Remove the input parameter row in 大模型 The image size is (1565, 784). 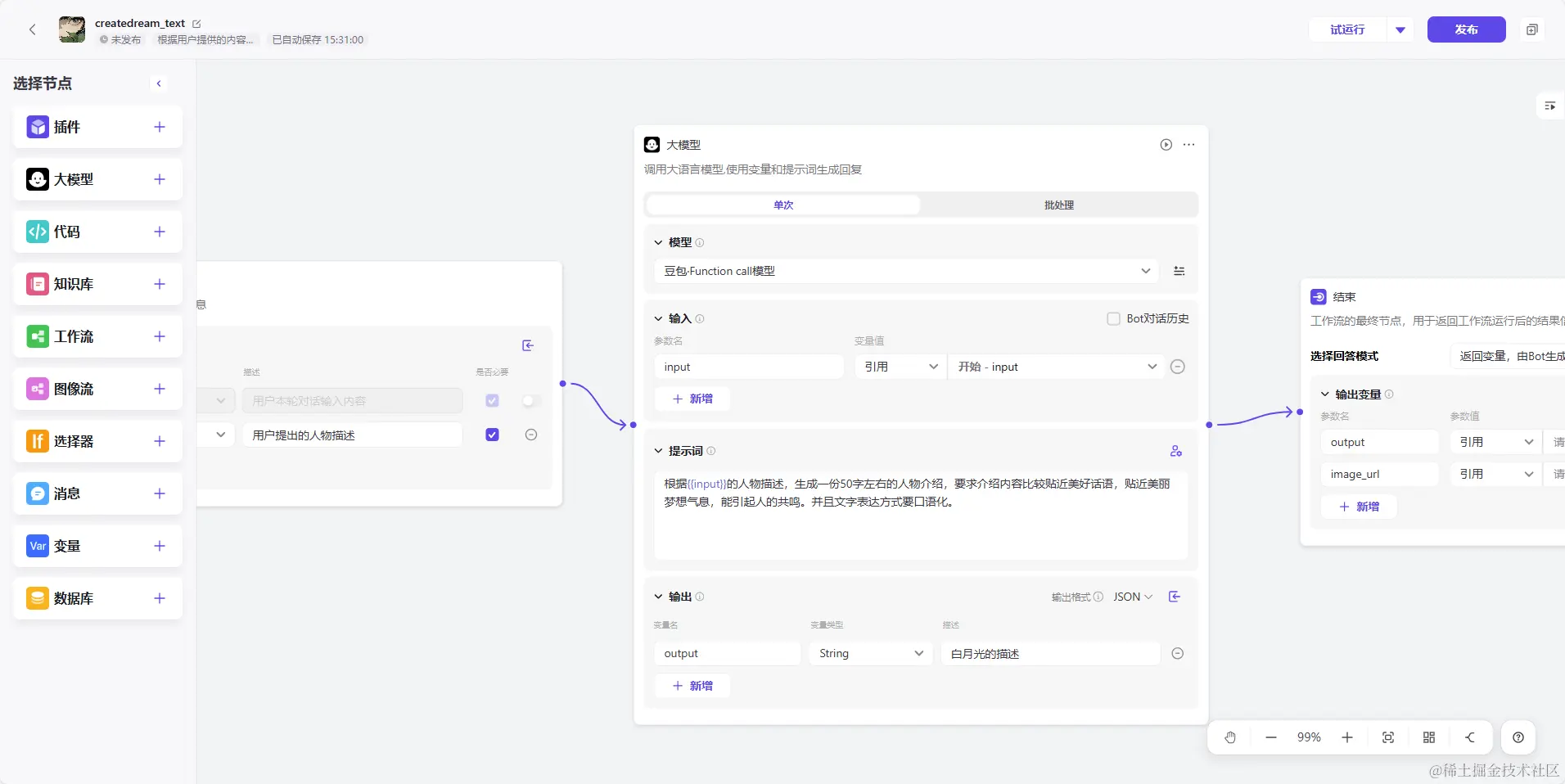[1178, 367]
